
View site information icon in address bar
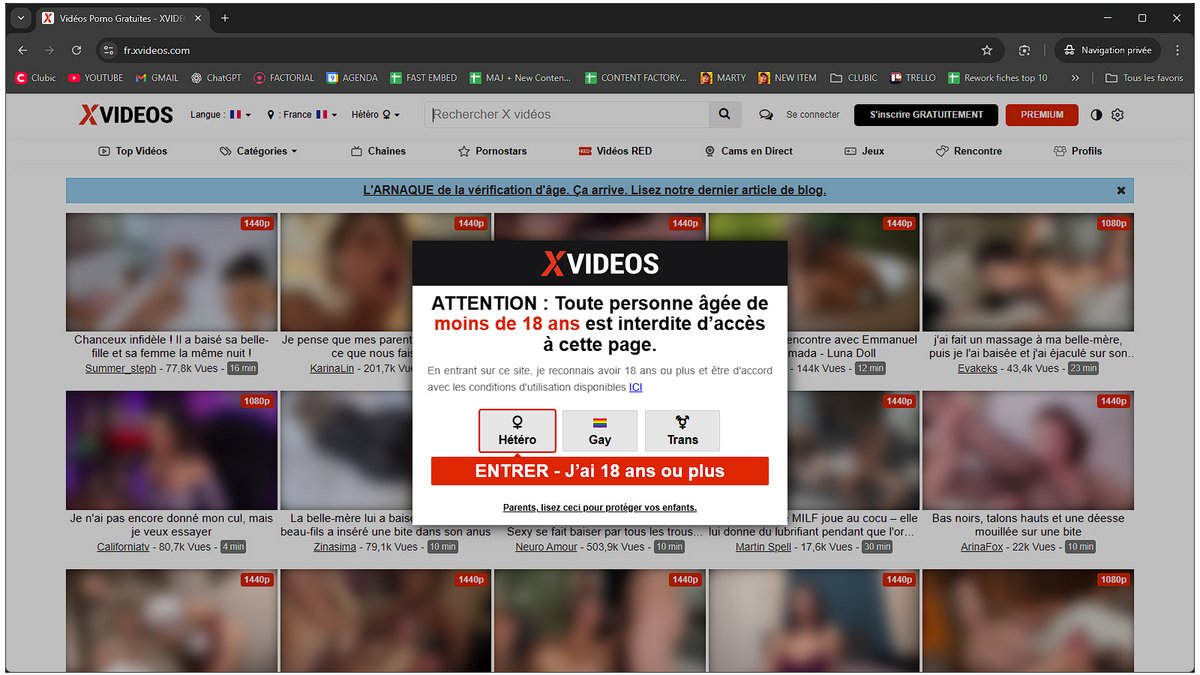[x=109, y=50]
